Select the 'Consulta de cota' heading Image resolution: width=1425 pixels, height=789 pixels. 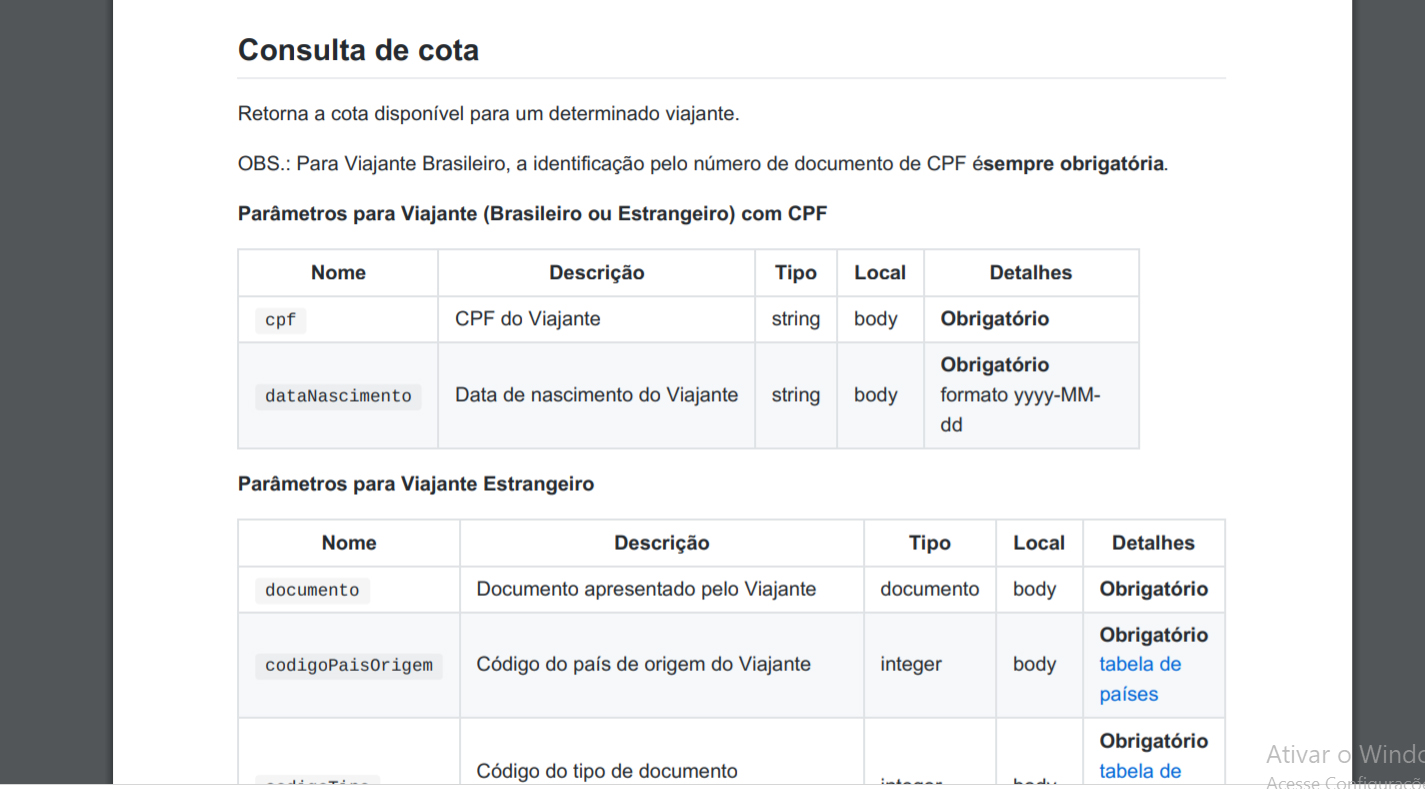358,50
